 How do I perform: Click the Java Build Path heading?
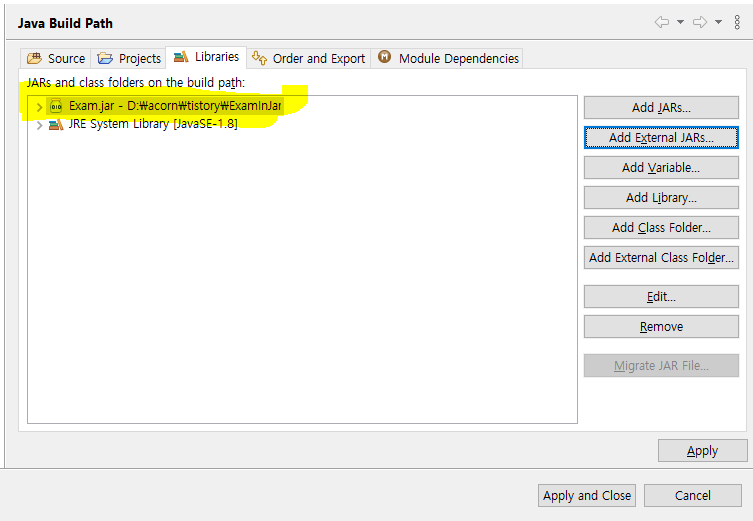click(65, 23)
